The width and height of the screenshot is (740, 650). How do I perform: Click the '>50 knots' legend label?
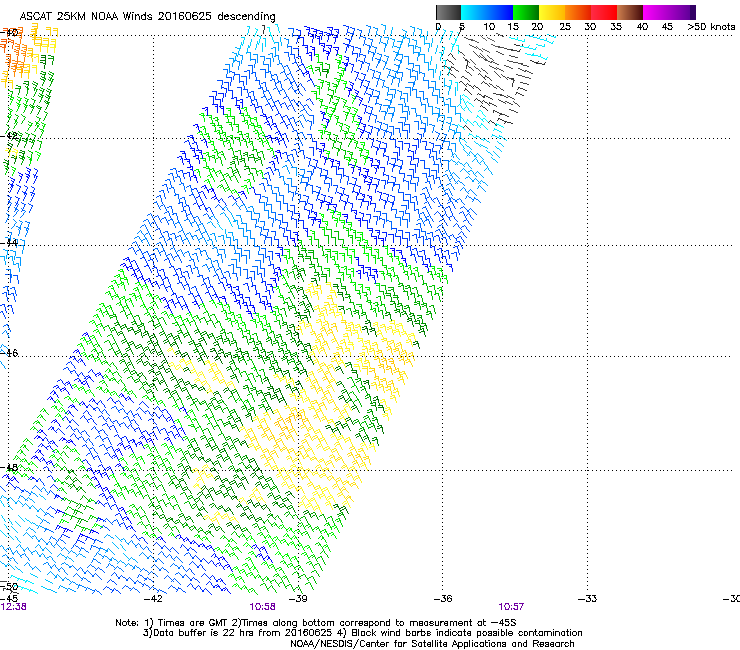coord(711,26)
